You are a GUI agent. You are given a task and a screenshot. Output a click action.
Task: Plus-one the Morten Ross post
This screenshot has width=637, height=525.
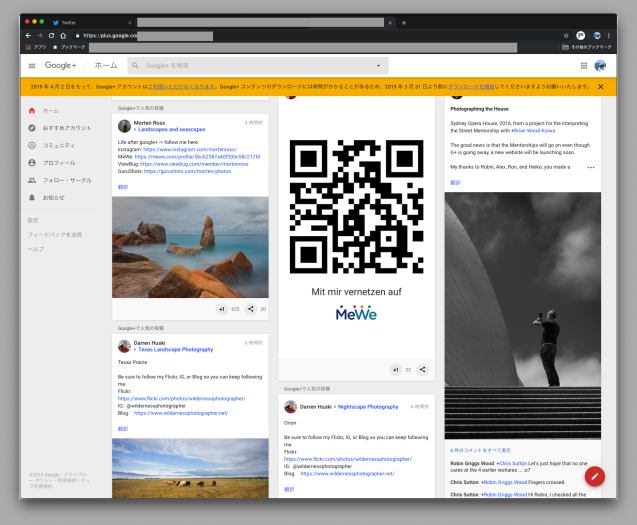click(x=222, y=309)
